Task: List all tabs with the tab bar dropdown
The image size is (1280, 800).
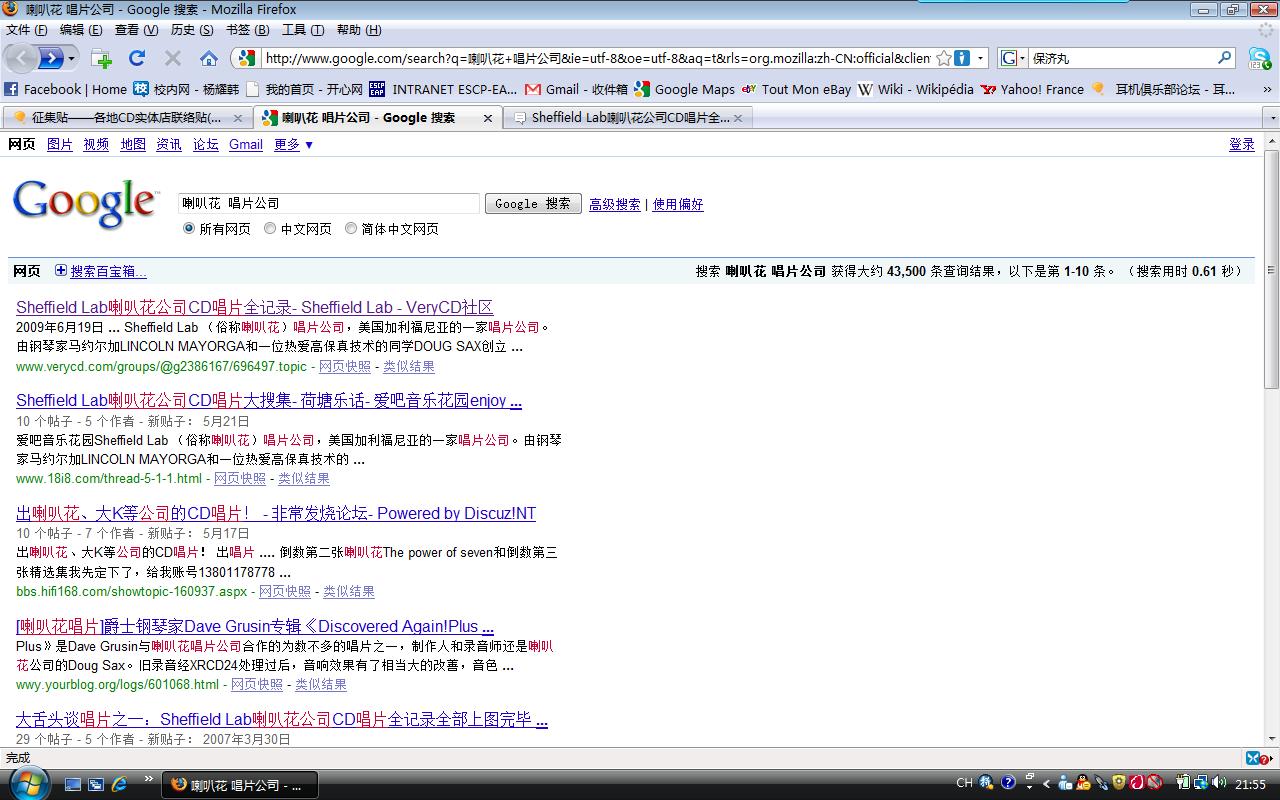Action: [1272, 118]
